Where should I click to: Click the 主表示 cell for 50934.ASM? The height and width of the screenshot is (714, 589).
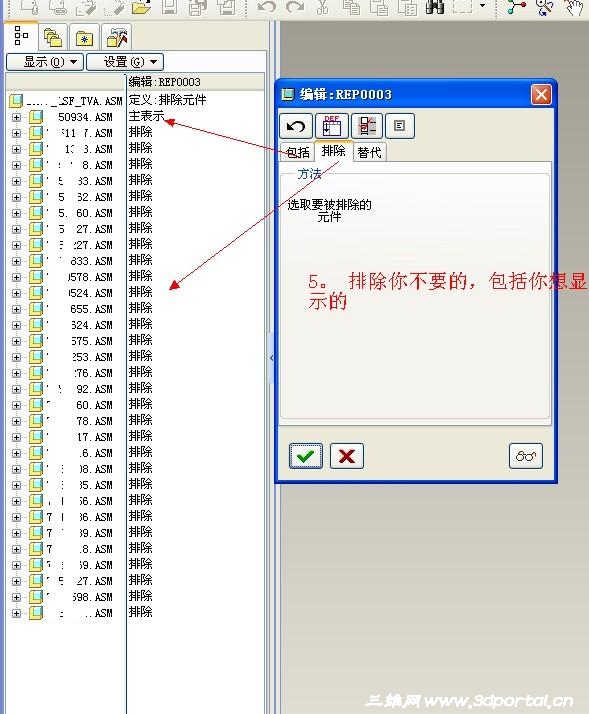pyautogui.click(x=146, y=116)
